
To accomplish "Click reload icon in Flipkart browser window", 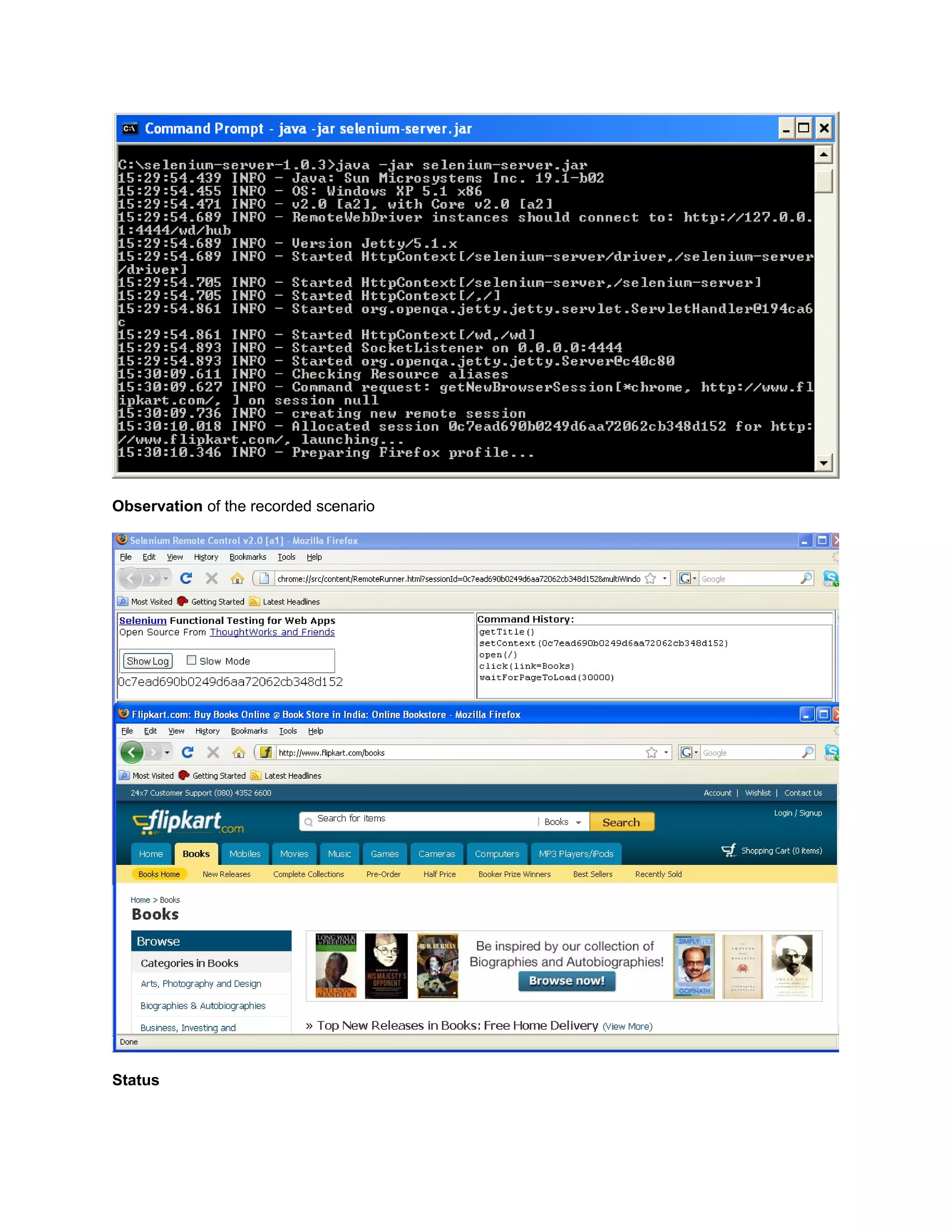I will point(187,753).
